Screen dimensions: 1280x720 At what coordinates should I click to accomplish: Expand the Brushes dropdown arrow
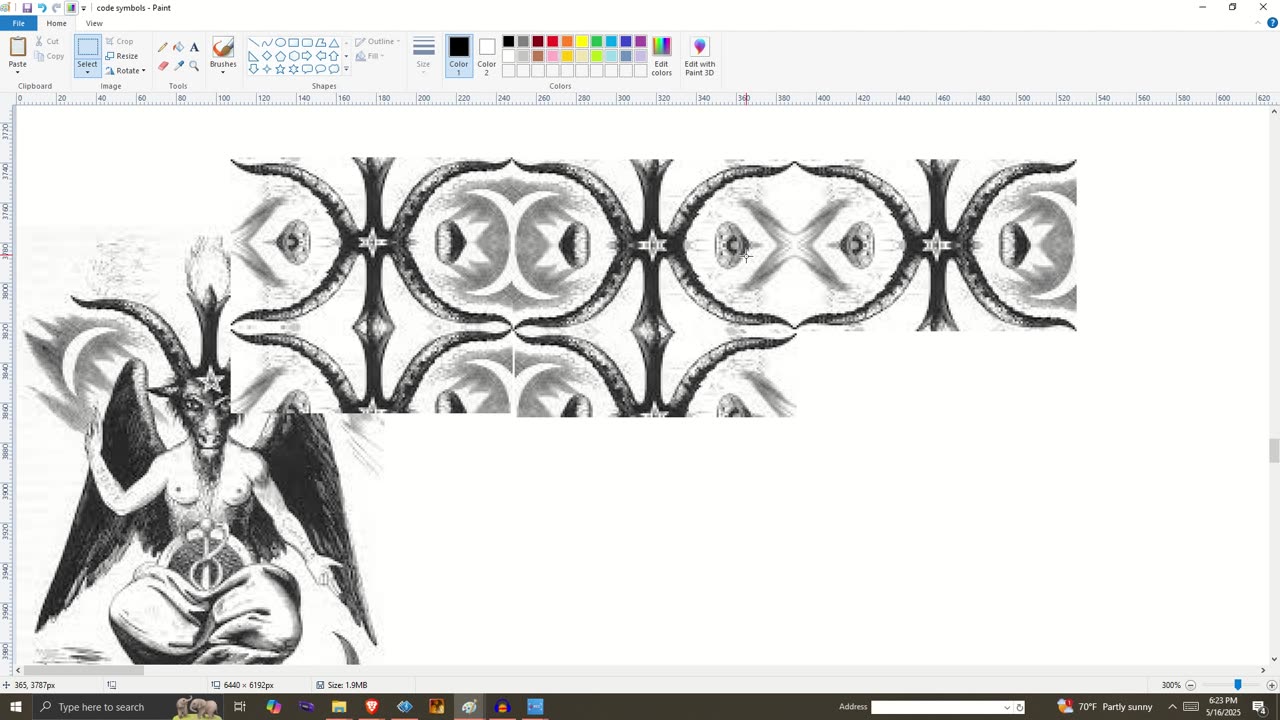point(223,71)
